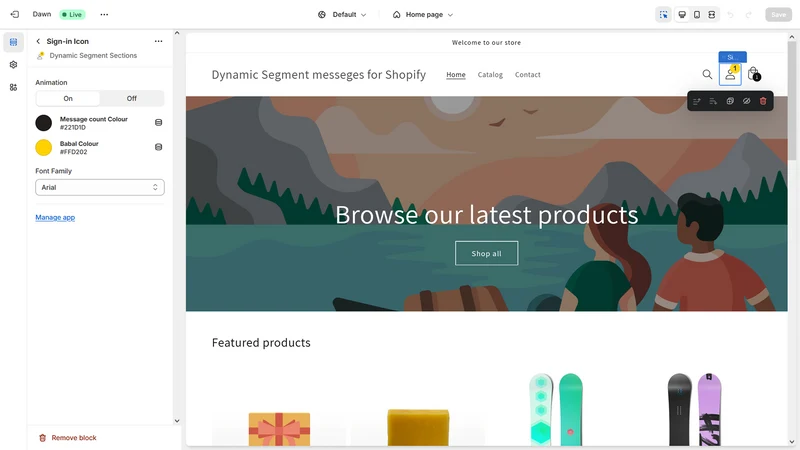Switch to fullscreen preview
Viewport: 800px width, 450px height.
point(712,14)
